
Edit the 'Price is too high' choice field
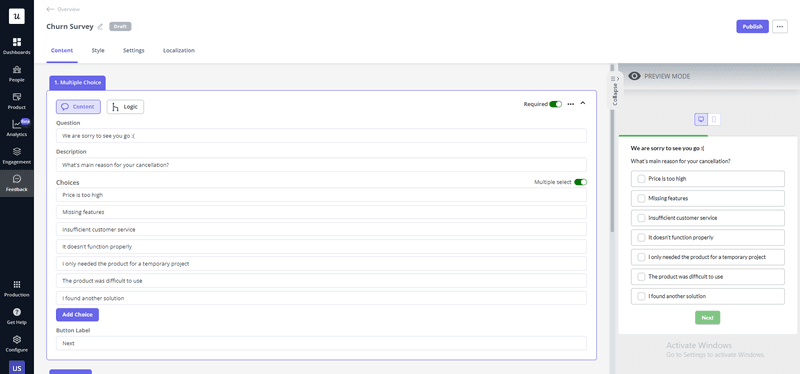point(321,195)
